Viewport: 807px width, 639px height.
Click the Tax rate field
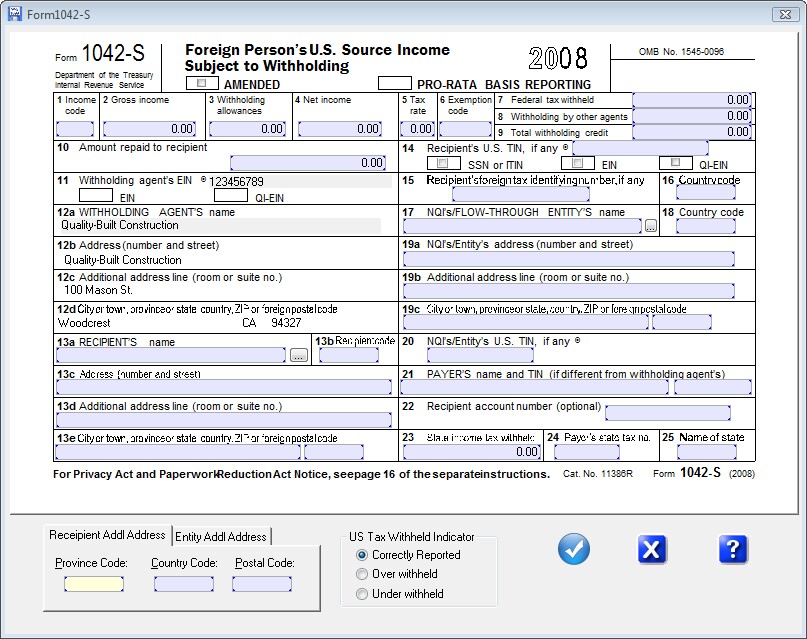coord(417,129)
